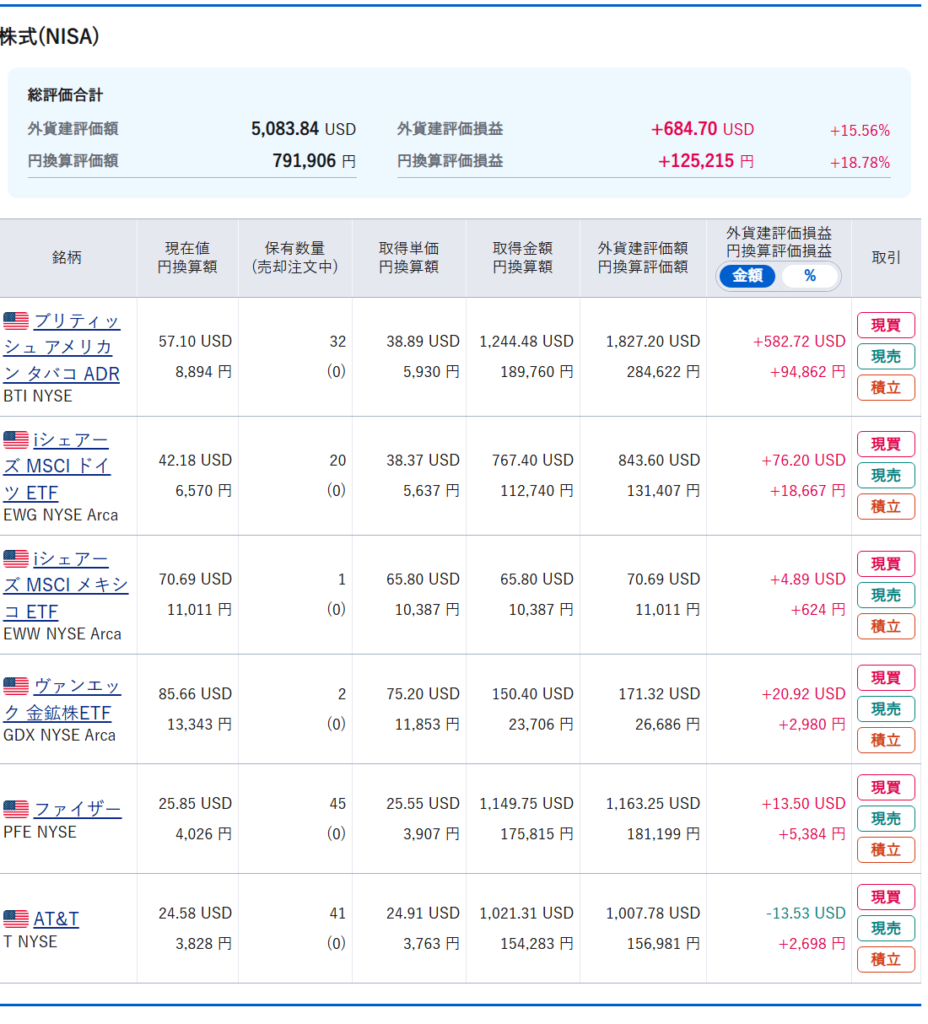
Task: Click the US flag icon beside British American Tobacco
Action: (16, 321)
